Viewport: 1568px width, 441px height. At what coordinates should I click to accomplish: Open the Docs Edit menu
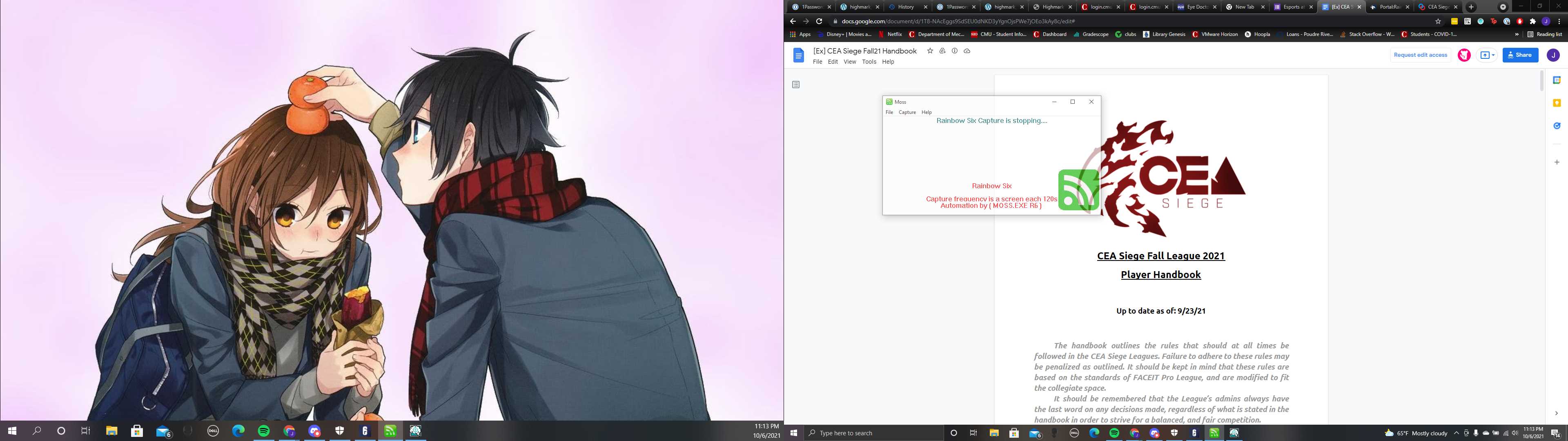[x=833, y=62]
